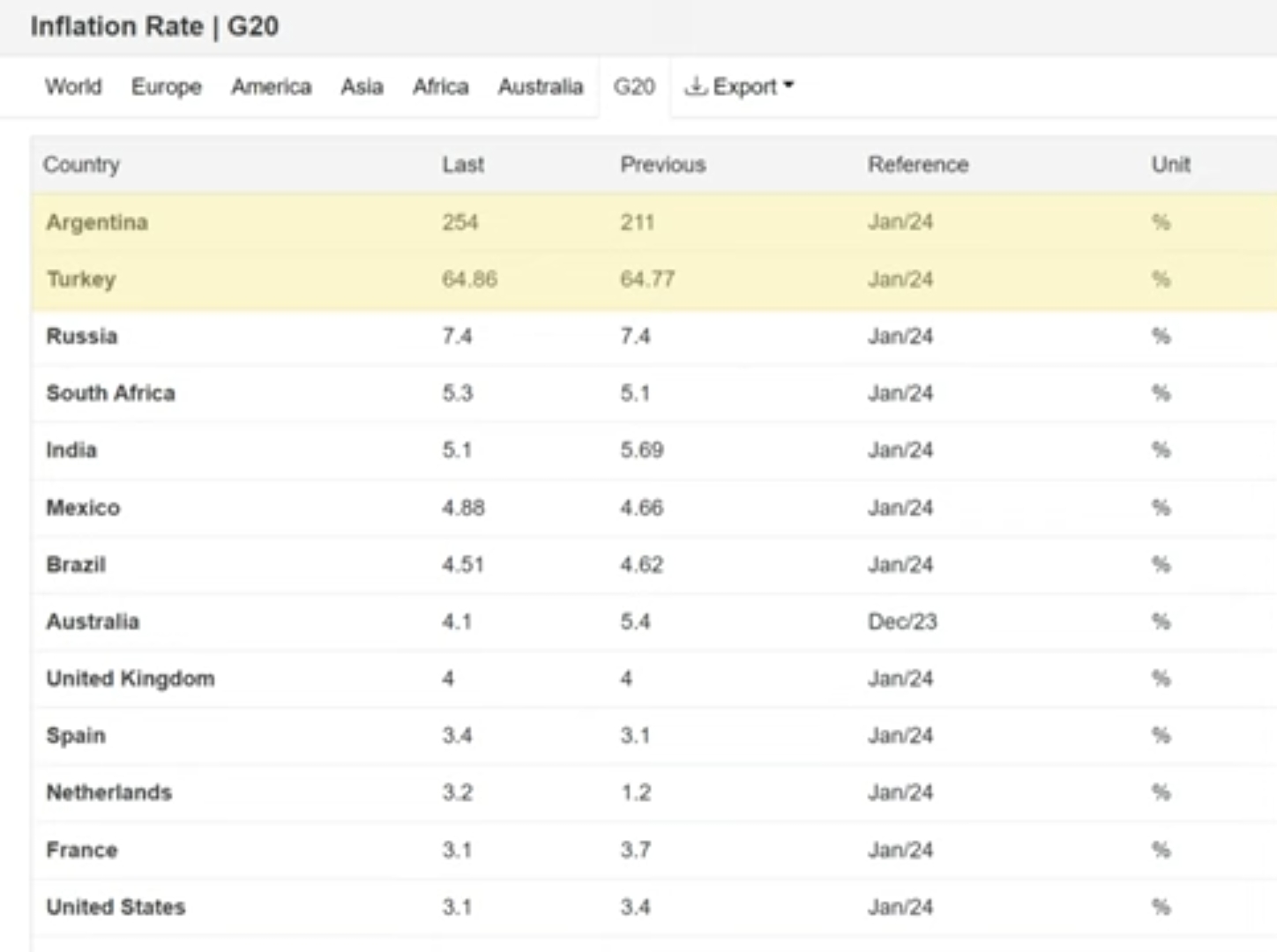
Task: Switch to the America tab
Action: 272,86
